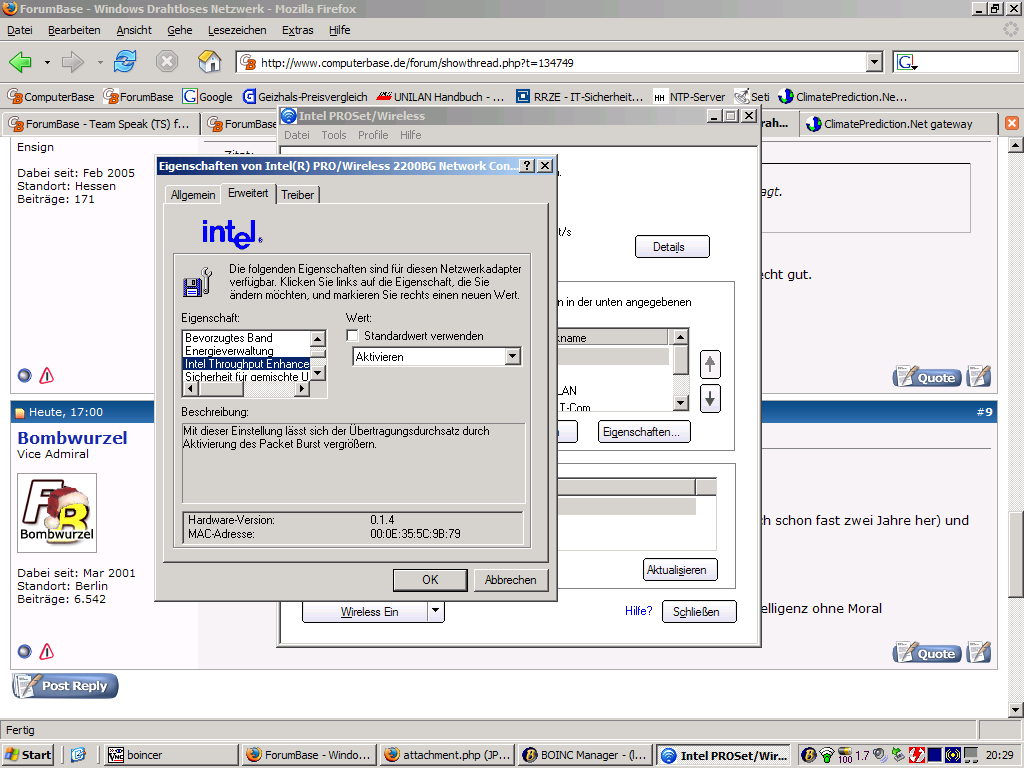The height and width of the screenshot is (768, 1024).
Task: Expand the Wireless Ein dropdown arrow
Action: 436,612
